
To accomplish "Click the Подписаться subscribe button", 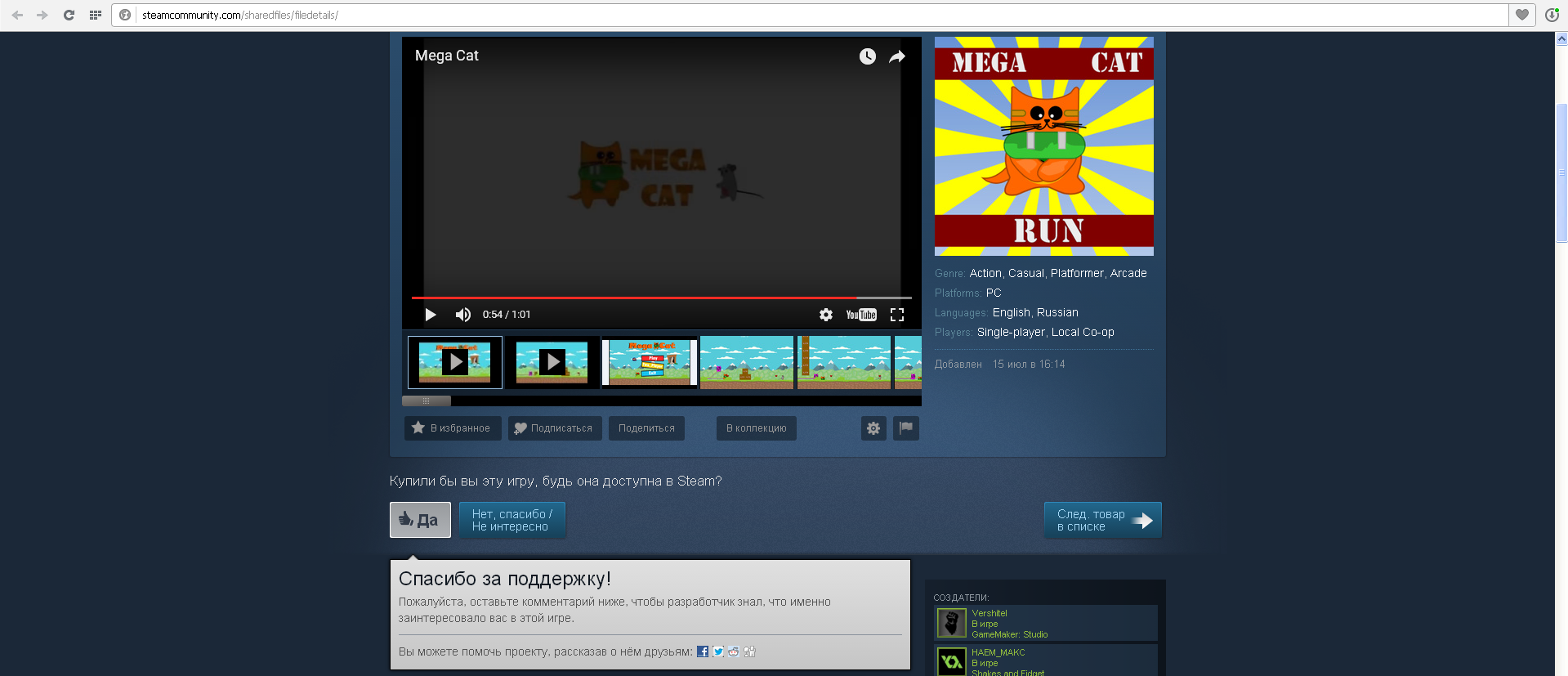I will (555, 428).
